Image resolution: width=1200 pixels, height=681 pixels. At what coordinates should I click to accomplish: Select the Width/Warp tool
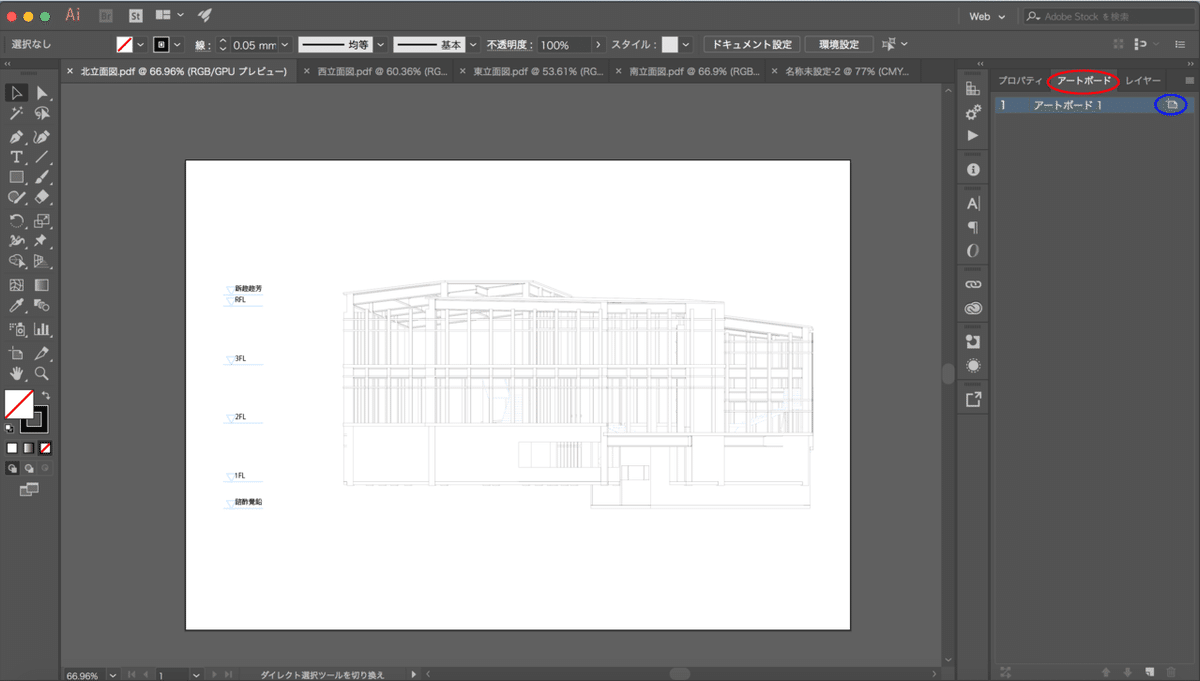tap(17, 242)
